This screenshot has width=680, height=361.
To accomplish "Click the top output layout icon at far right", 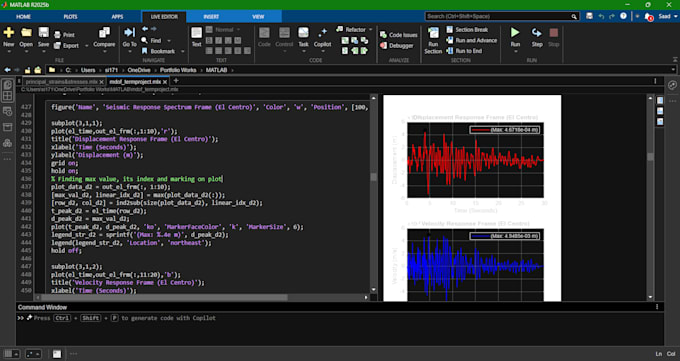I will point(660,100).
